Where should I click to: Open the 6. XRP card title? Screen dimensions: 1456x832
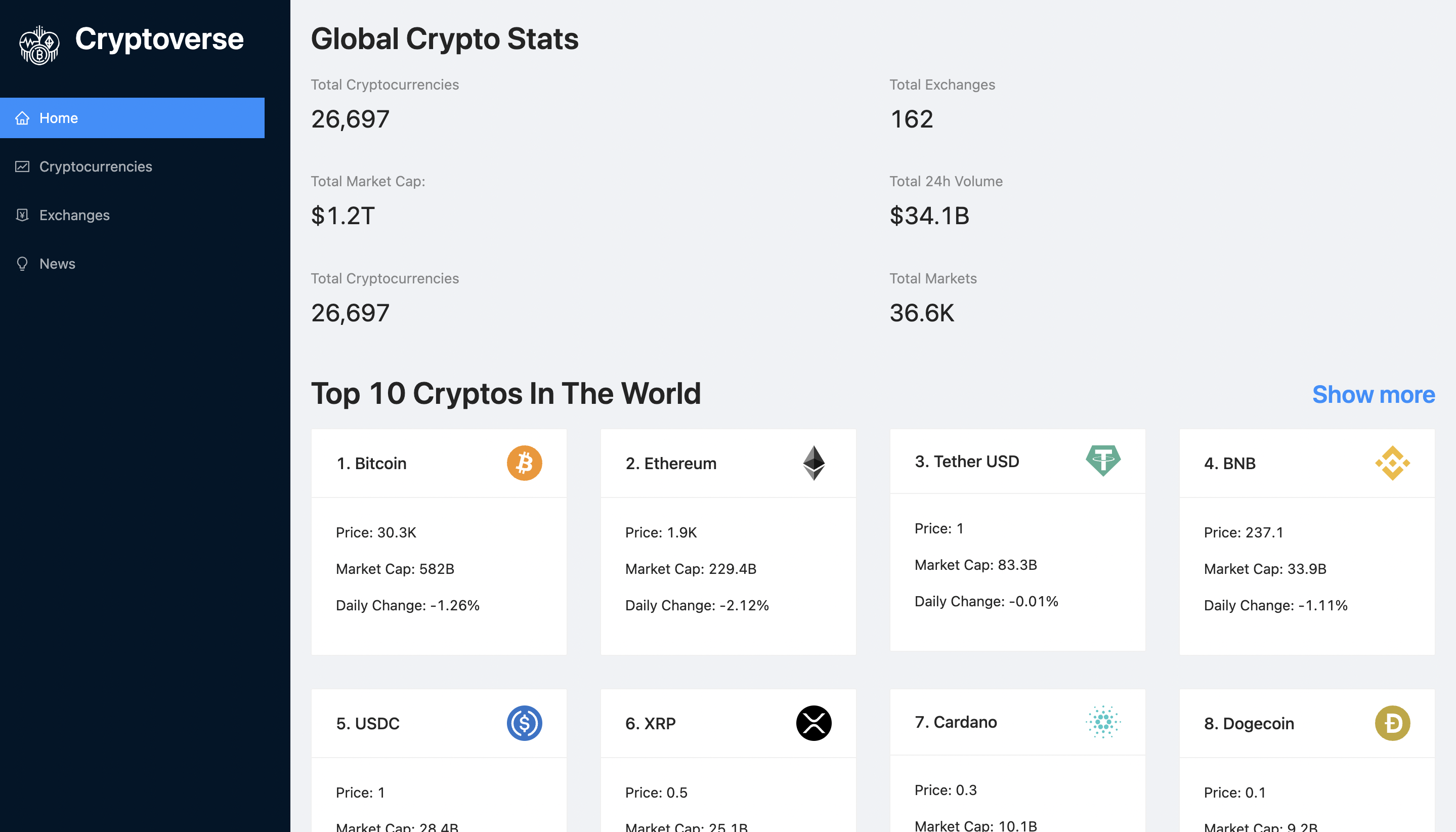[650, 723]
